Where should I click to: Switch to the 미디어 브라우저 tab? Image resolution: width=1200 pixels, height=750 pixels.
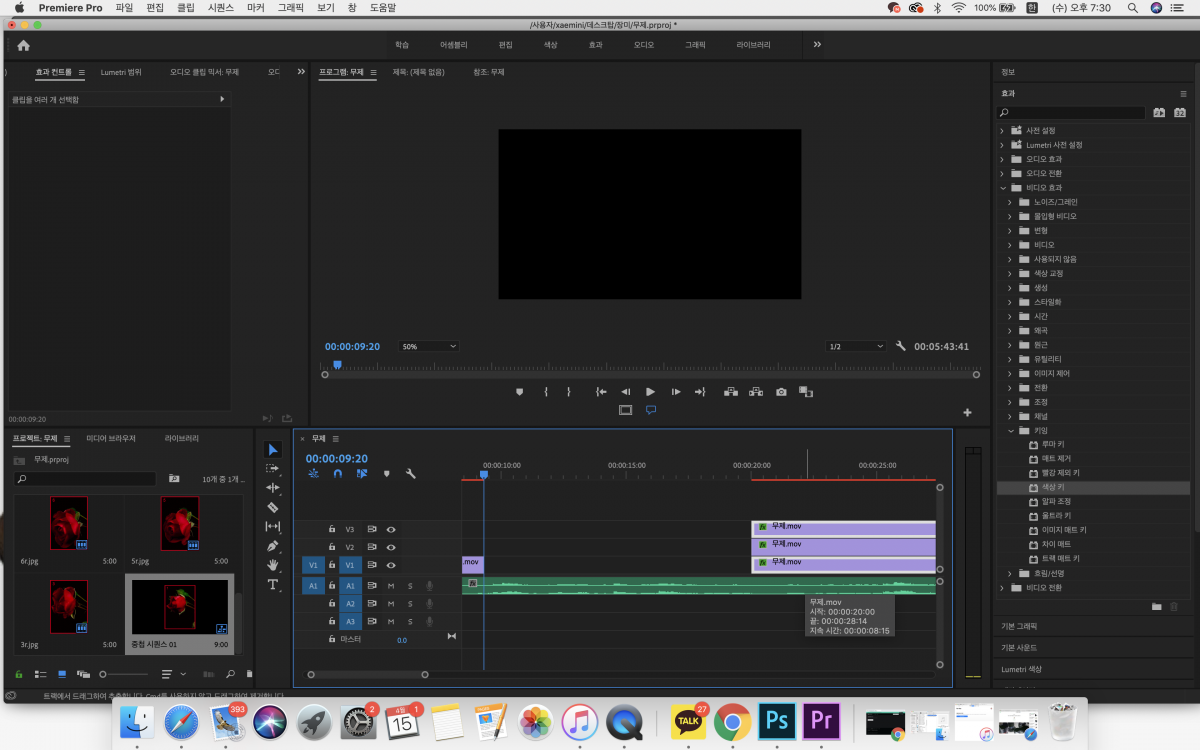tap(111, 438)
